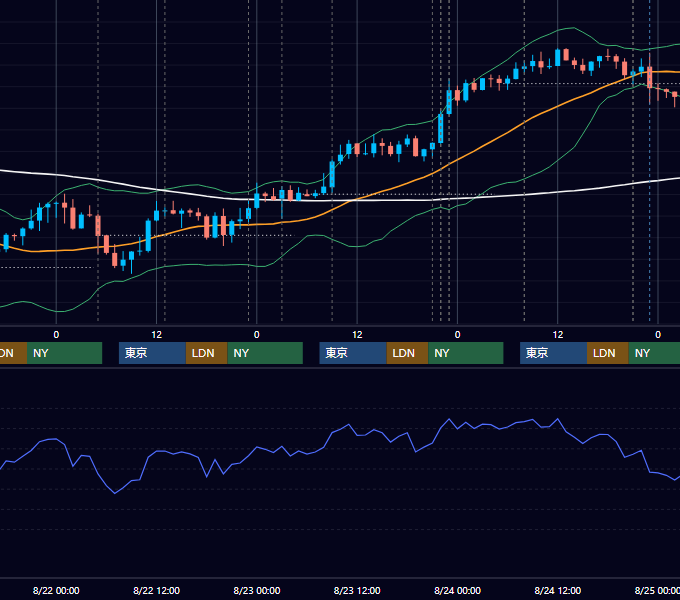Click the 8/22 12:00 time axis label

(156, 590)
